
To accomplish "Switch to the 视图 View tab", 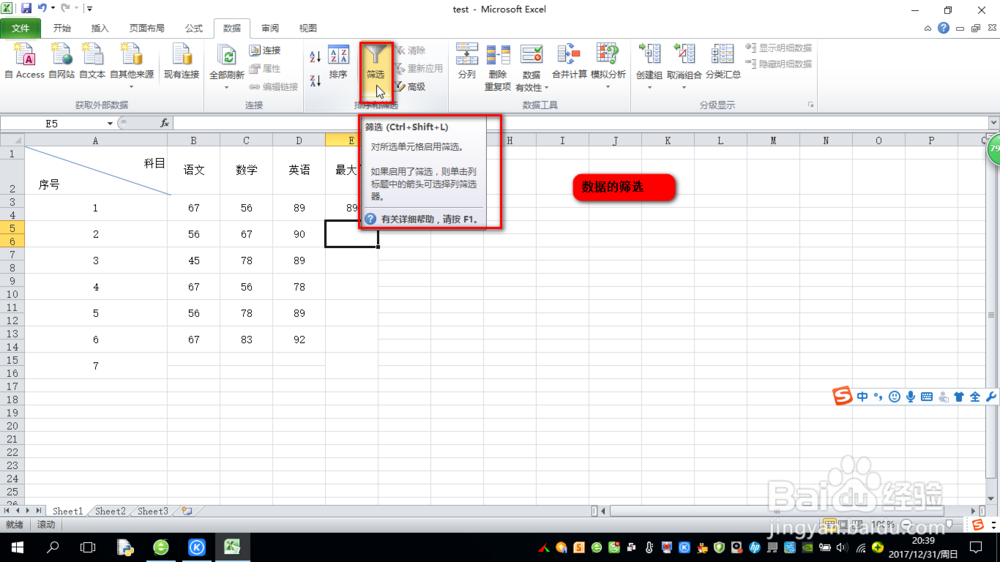I will 308,28.
